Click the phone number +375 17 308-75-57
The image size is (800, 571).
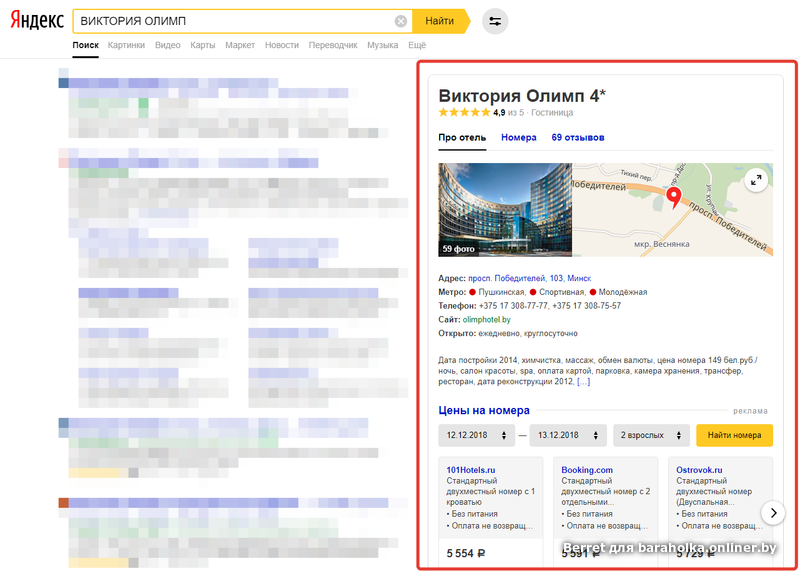[587, 306]
